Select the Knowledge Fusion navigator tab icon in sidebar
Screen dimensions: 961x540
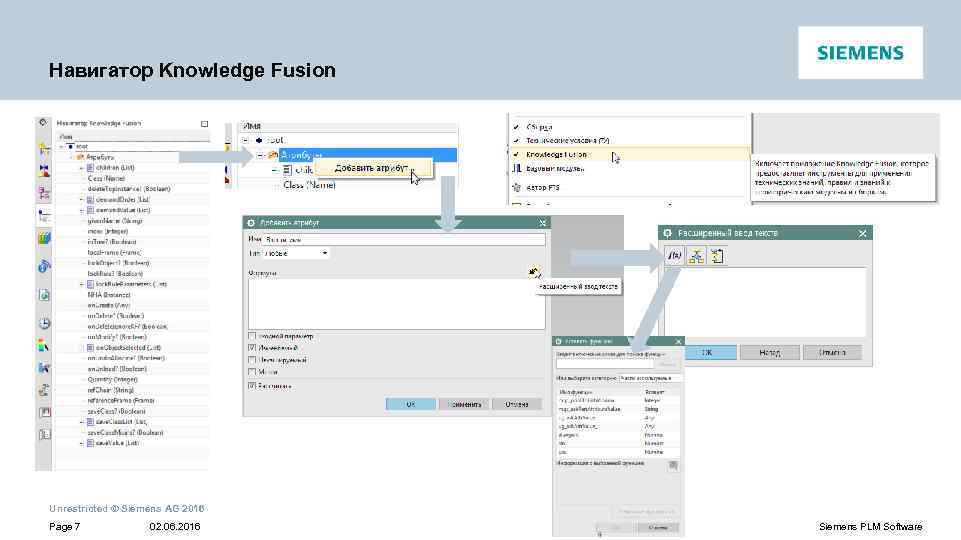pos(44,216)
